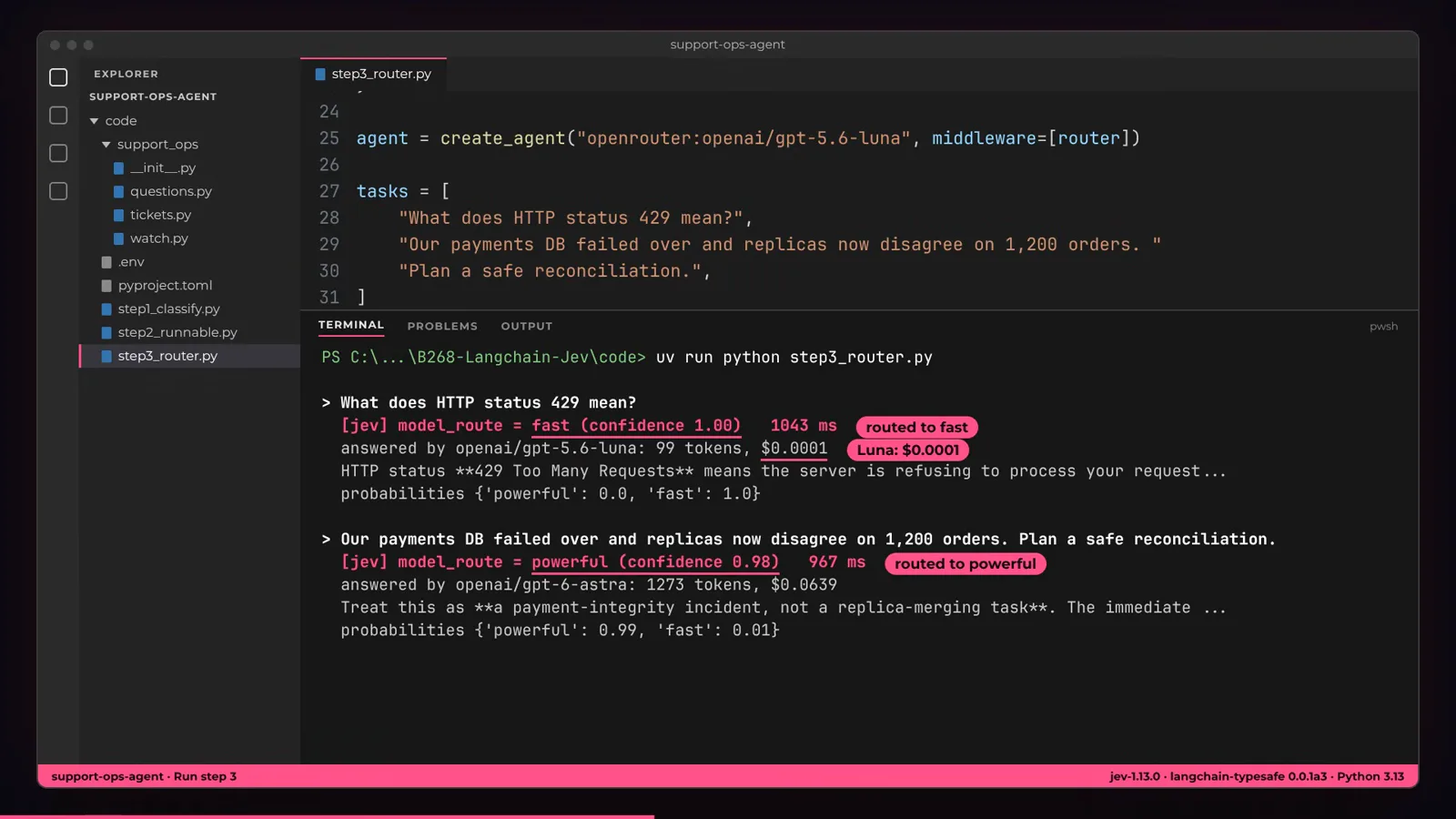Click the gray file icon of .env
The image size is (1456, 819).
[106, 262]
